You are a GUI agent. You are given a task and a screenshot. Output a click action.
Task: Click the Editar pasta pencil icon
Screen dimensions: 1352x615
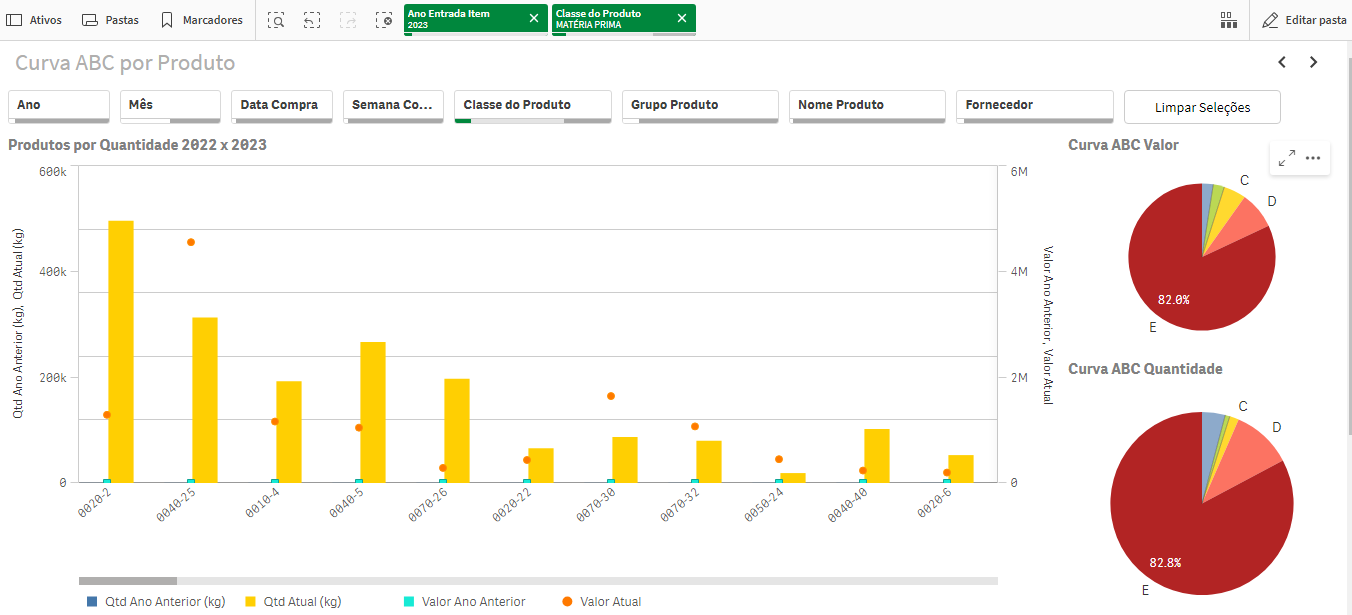[x=1270, y=20]
